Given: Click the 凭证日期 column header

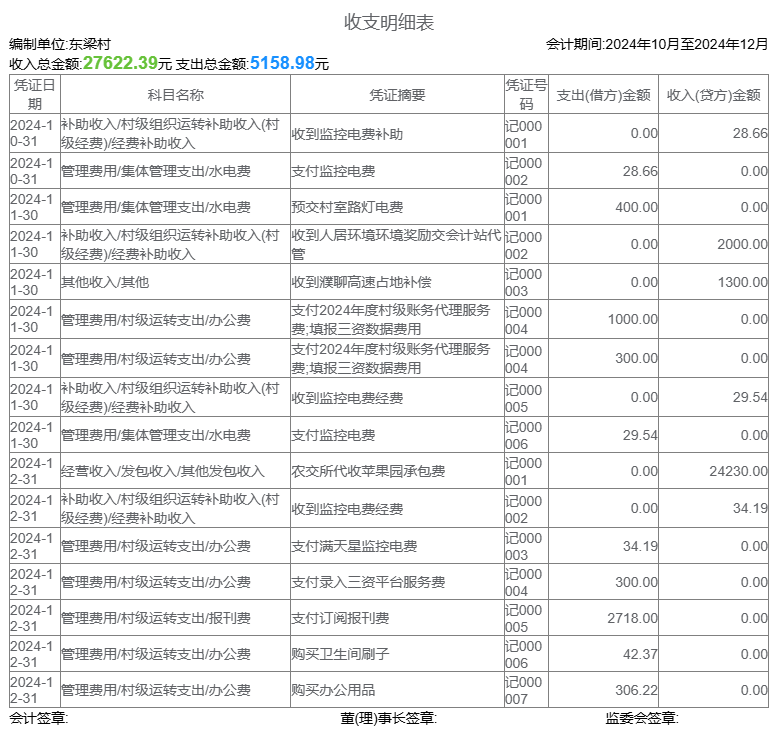Looking at the screenshot, I should (35, 94).
